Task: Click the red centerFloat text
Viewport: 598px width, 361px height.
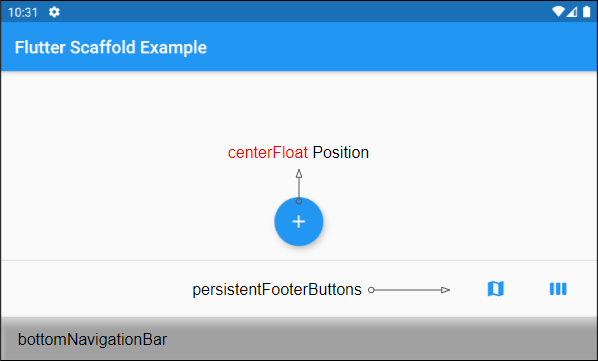Action: (x=268, y=152)
